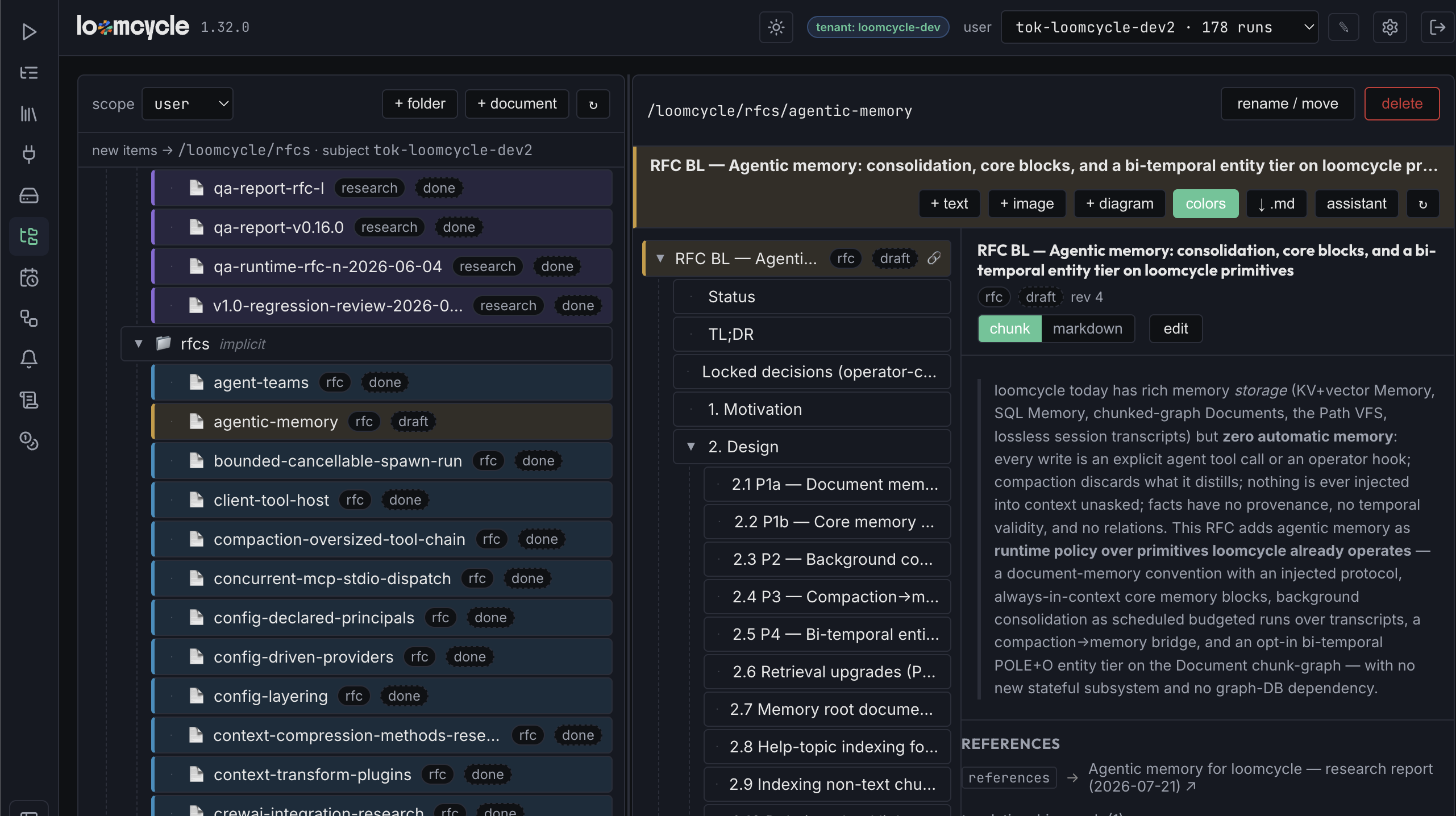The width and height of the screenshot is (1456, 816).
Task: Open qa-report-v0.16.0 document
Action: (382, 227)
